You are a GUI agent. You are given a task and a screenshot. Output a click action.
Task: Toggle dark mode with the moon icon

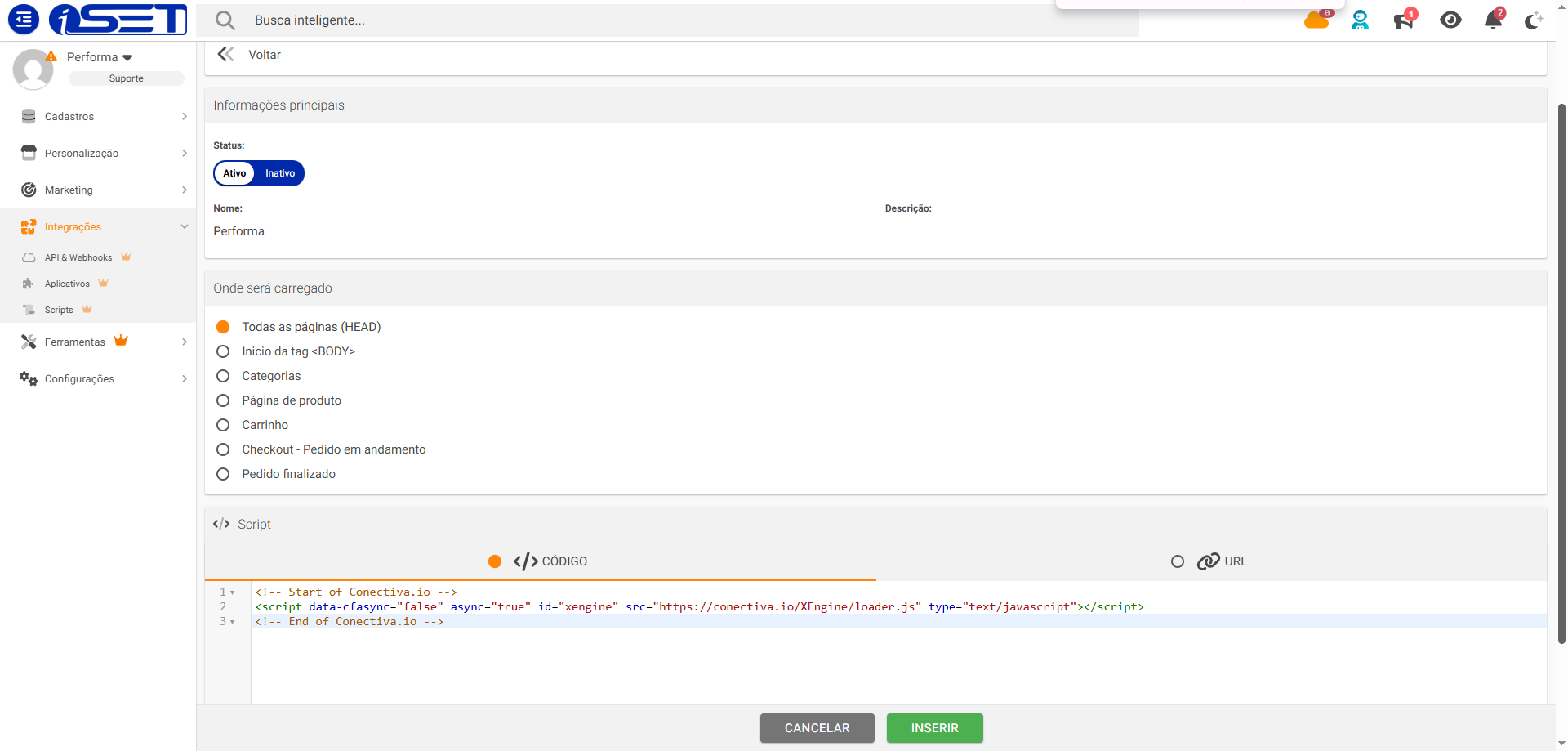coord(1534,20)
